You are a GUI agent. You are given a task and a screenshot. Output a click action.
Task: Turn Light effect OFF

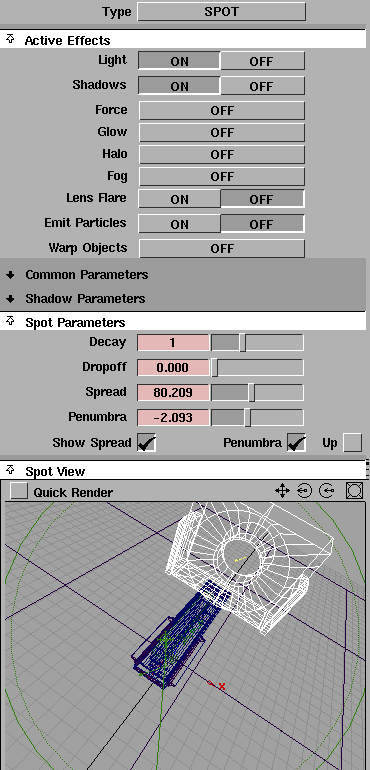coord(262,61)
